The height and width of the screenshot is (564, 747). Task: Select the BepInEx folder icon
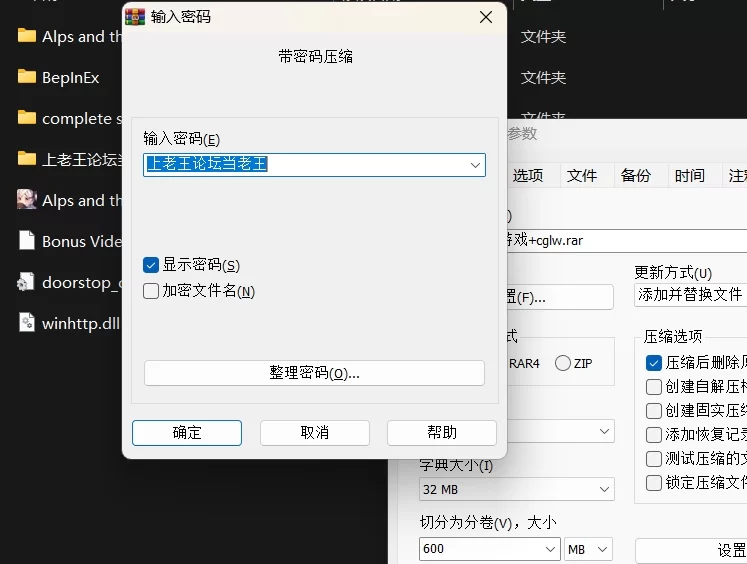click(27, 77)
